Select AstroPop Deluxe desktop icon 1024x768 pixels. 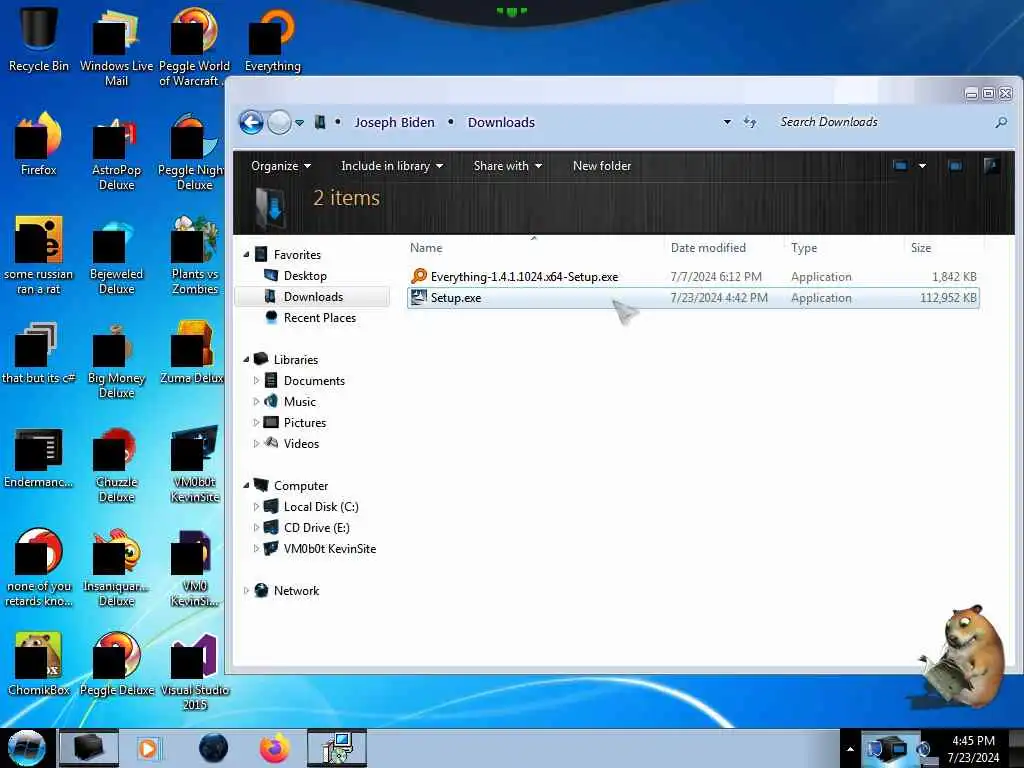[116, 152]
